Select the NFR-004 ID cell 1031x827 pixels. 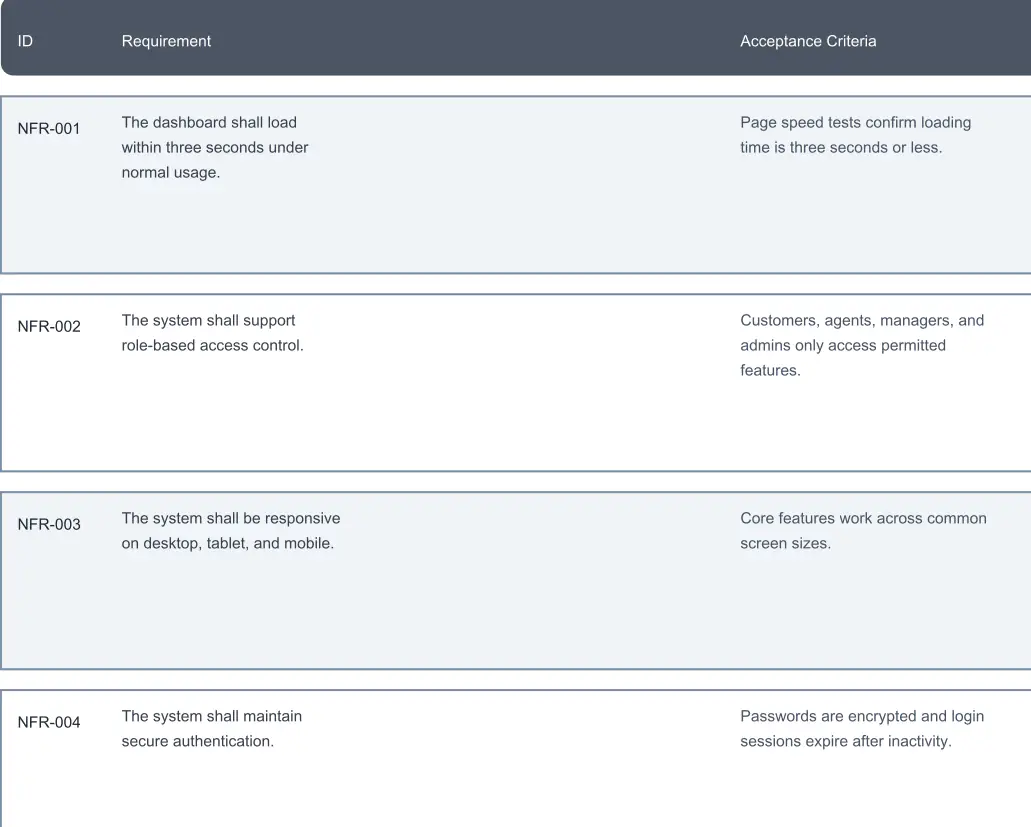pyautogui.click(x=49, y=722)
